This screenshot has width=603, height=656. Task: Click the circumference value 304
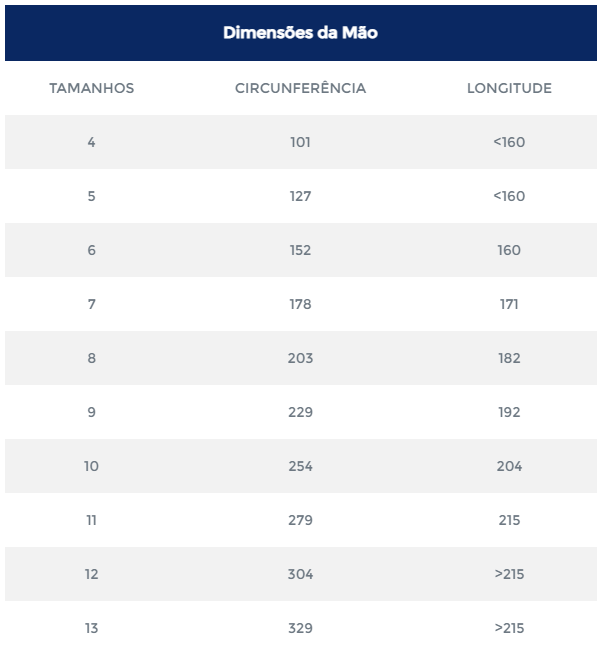[300, 574]
